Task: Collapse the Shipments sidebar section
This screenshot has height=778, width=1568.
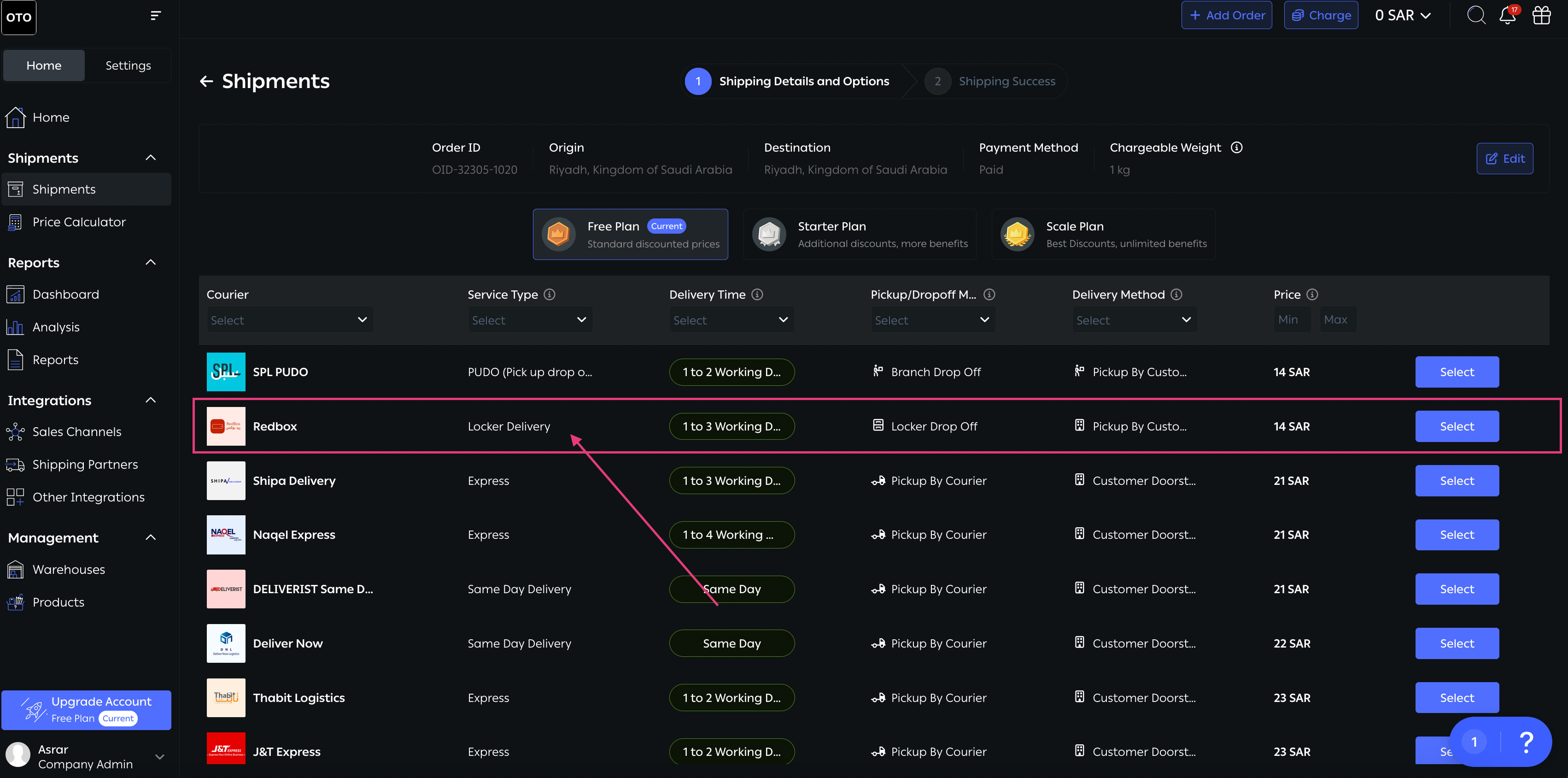Action: click(151, 158)
